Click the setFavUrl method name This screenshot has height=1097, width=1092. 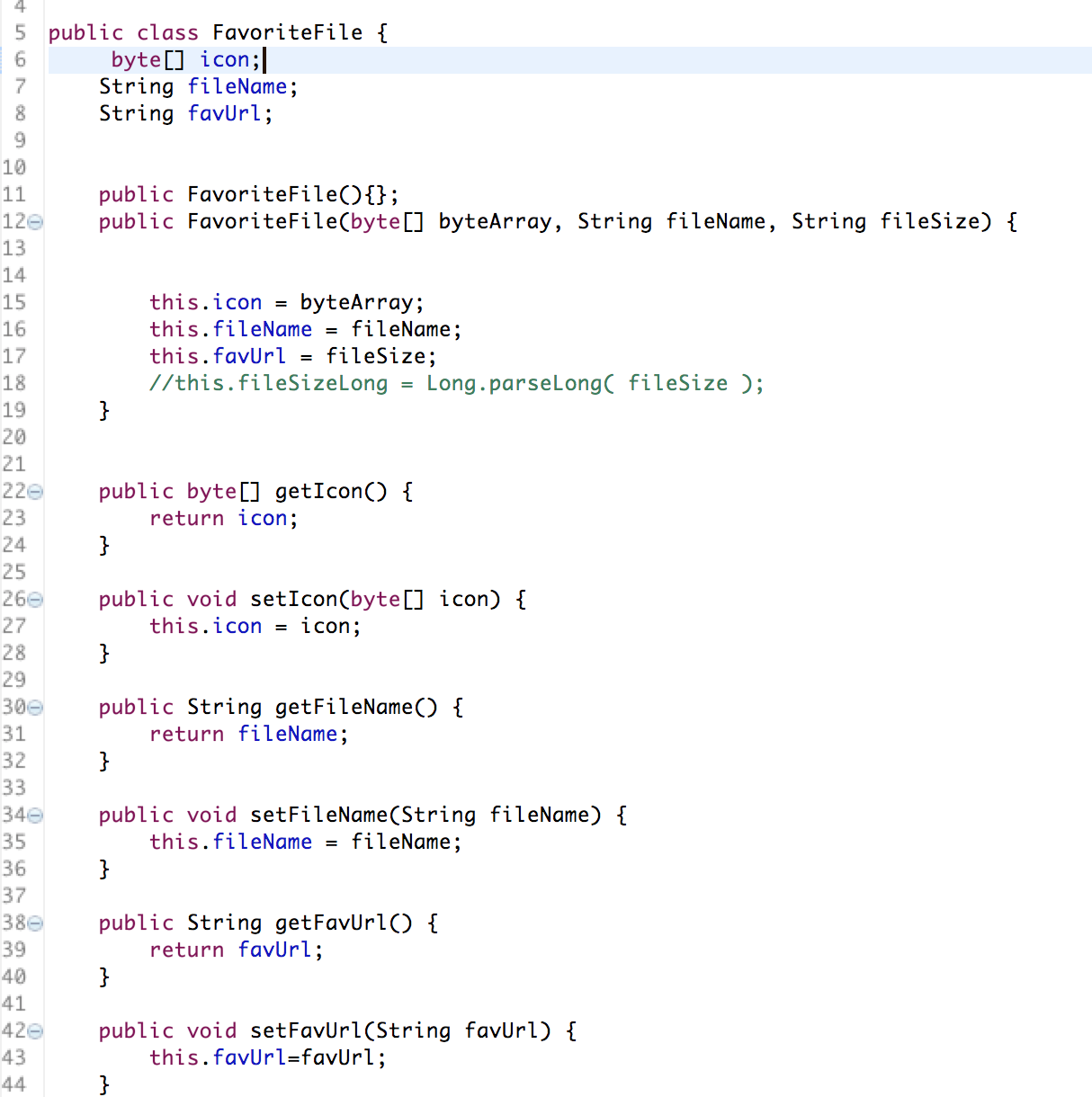(x=307, y=1031)
